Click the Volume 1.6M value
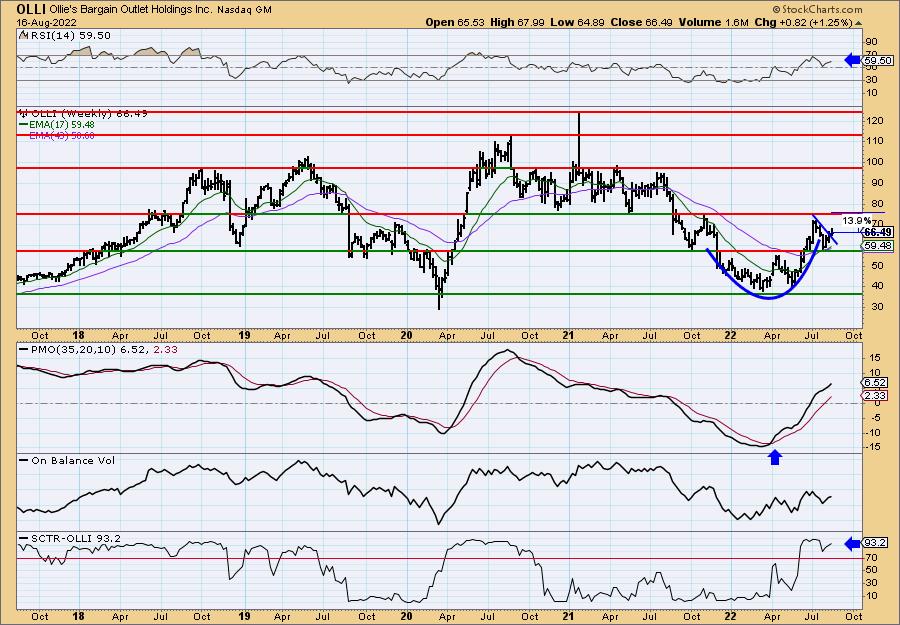Viewport: 900px width, 625px height. pos(713,22)
